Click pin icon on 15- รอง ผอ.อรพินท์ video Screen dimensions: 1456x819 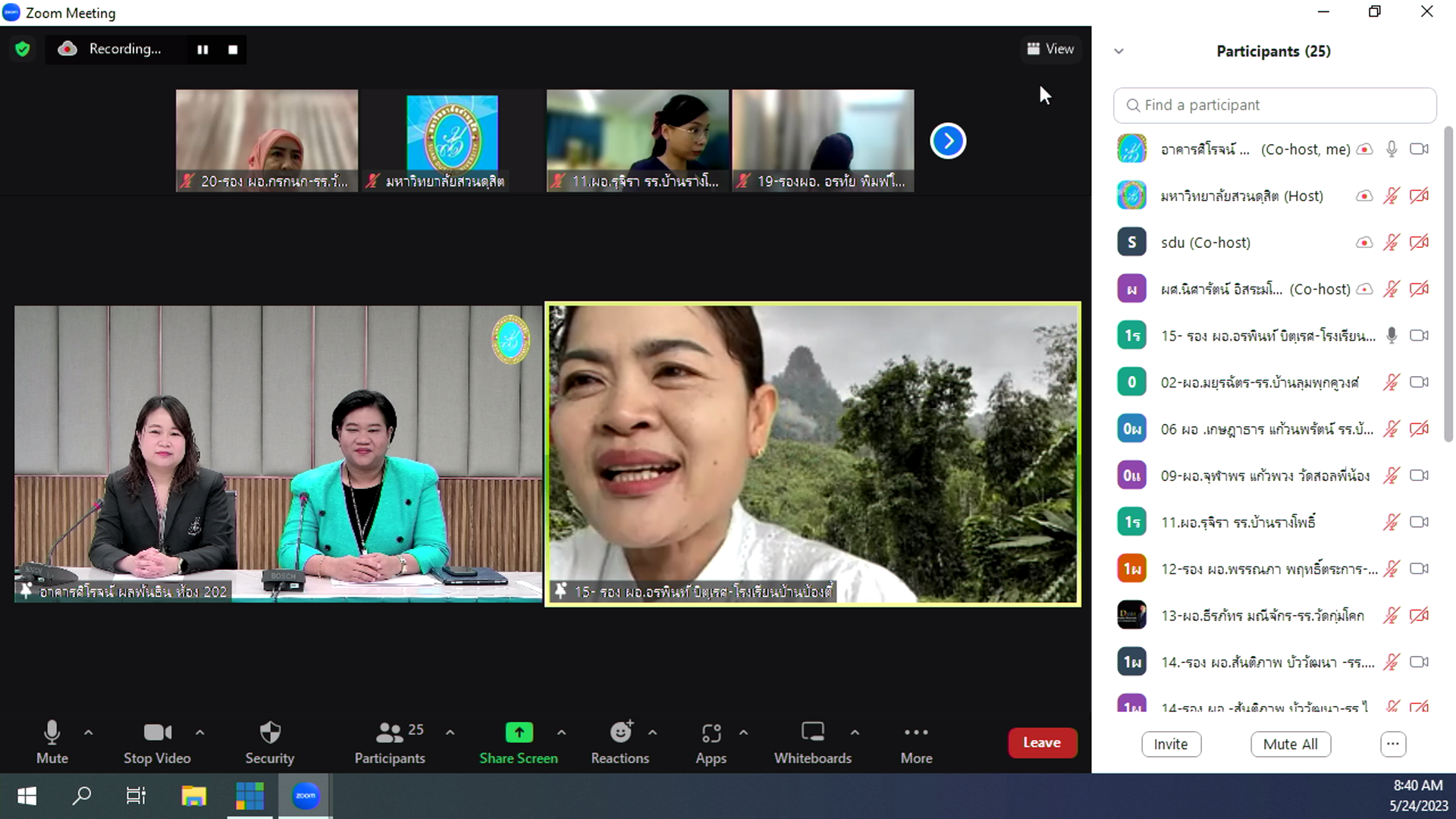pyautogui.click(x=560, y=591)
